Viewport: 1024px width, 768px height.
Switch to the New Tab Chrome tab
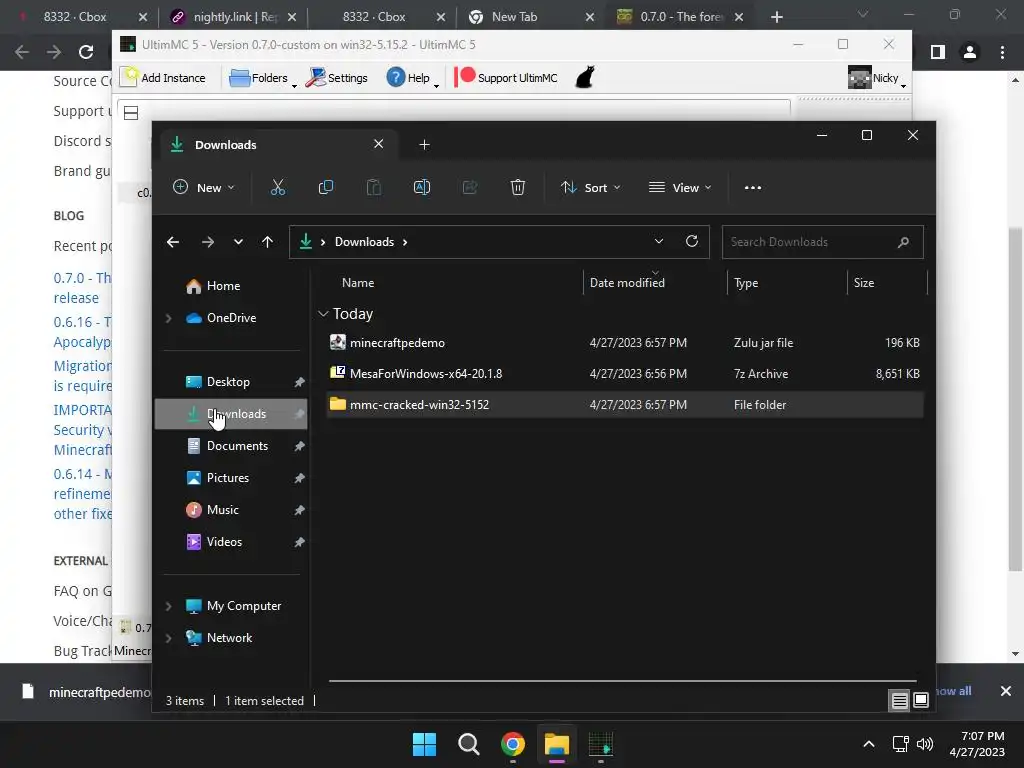coord(530,17)
